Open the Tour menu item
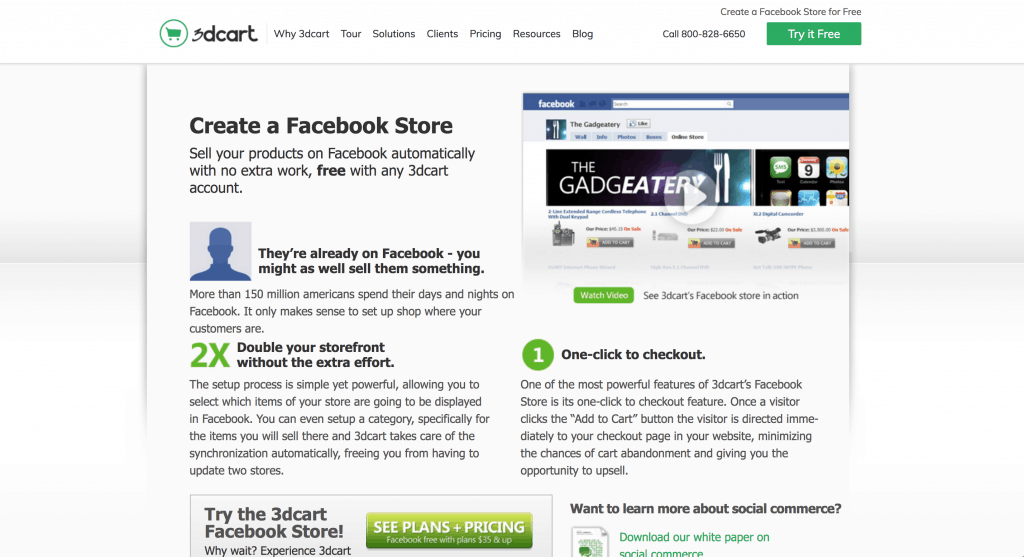 tap(351, 34)
